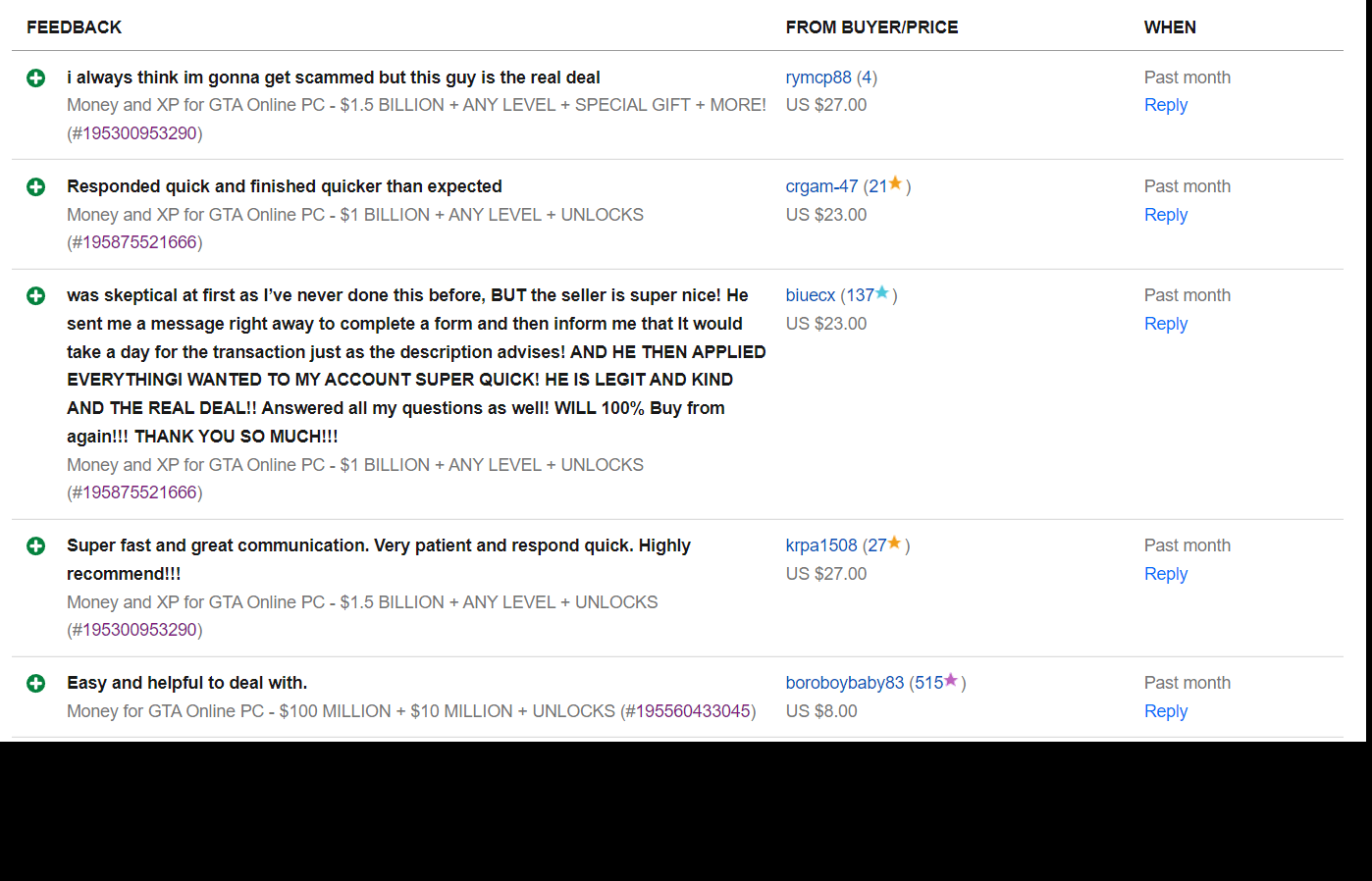Image resolution: width=1372 pixels, height=881 pixels.
Task: Reply to rymcp88's feedback
Action: click(1166, 105)
